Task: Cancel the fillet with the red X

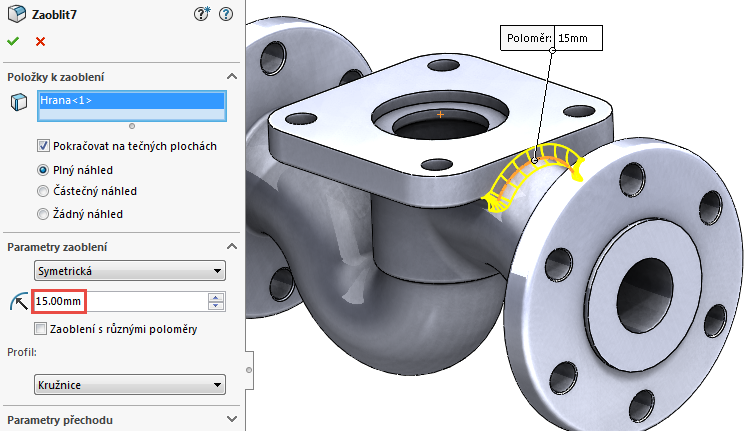Action: pyautogui.click(x=41, y=42)
